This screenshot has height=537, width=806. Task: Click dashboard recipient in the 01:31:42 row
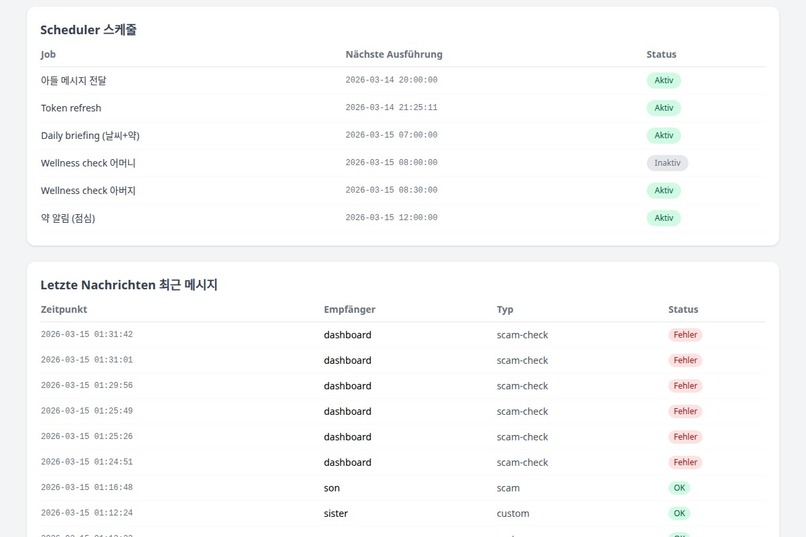click(x=347, y=335)
